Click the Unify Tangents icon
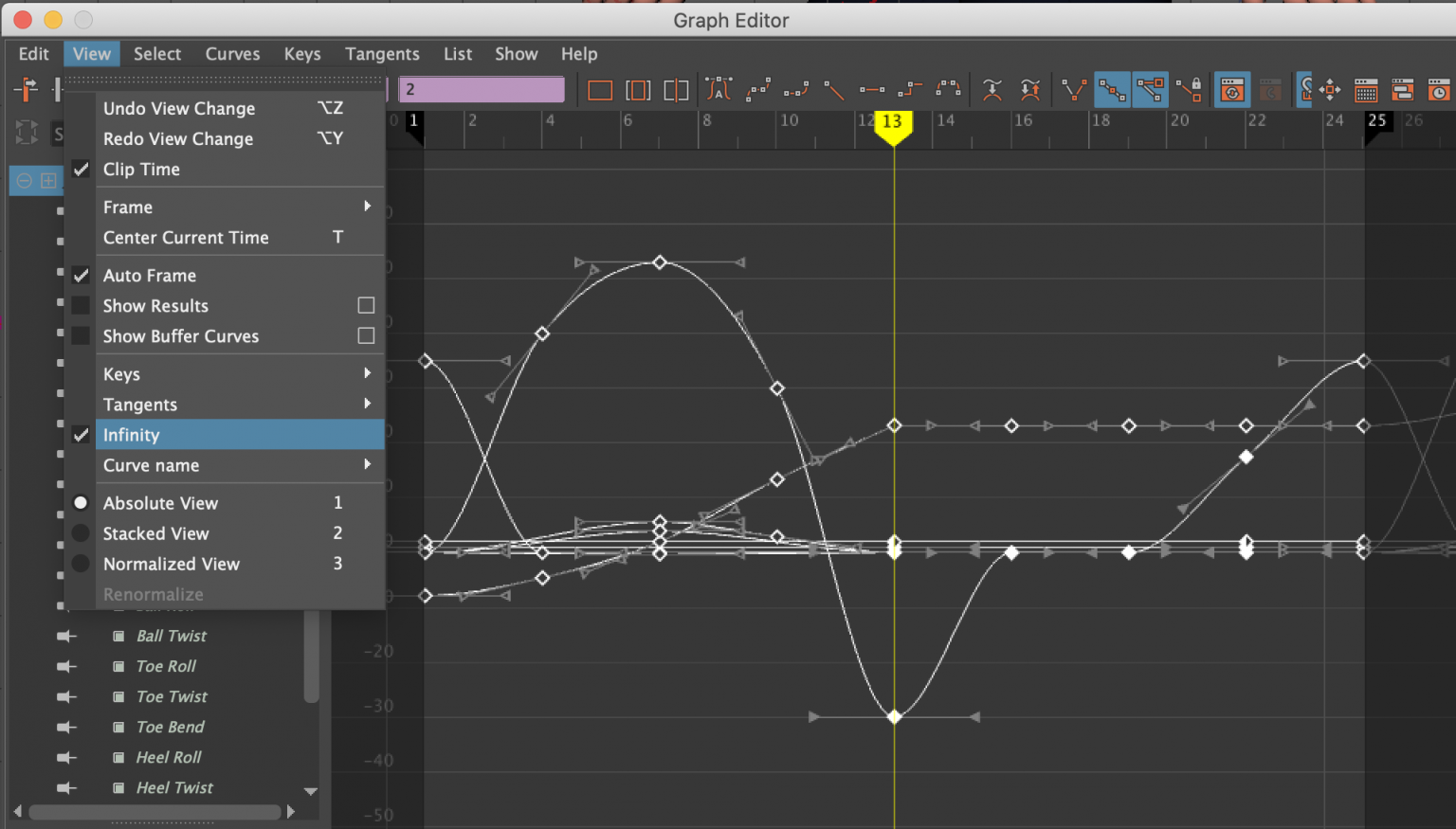1456x829 pixels. pos(1112,90)
